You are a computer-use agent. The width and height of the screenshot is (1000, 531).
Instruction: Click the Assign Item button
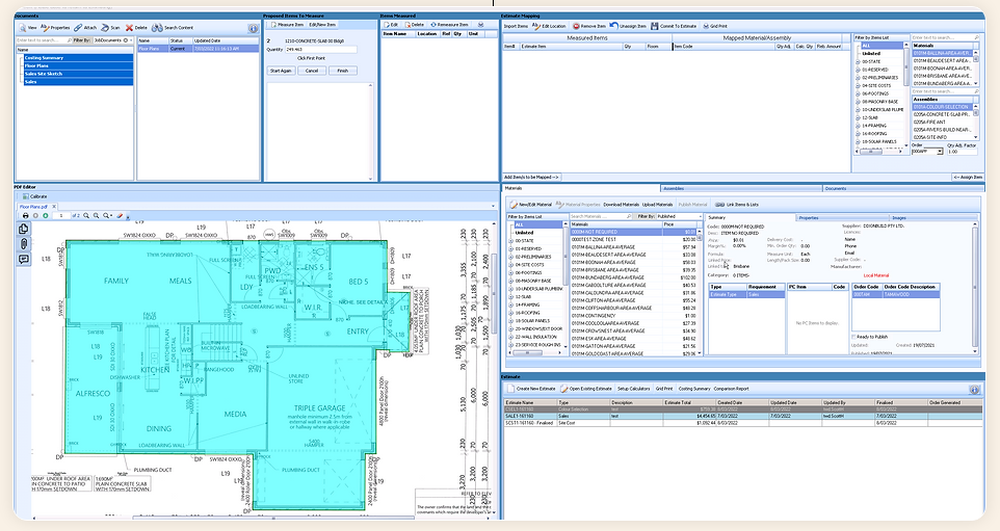point(967,177)
